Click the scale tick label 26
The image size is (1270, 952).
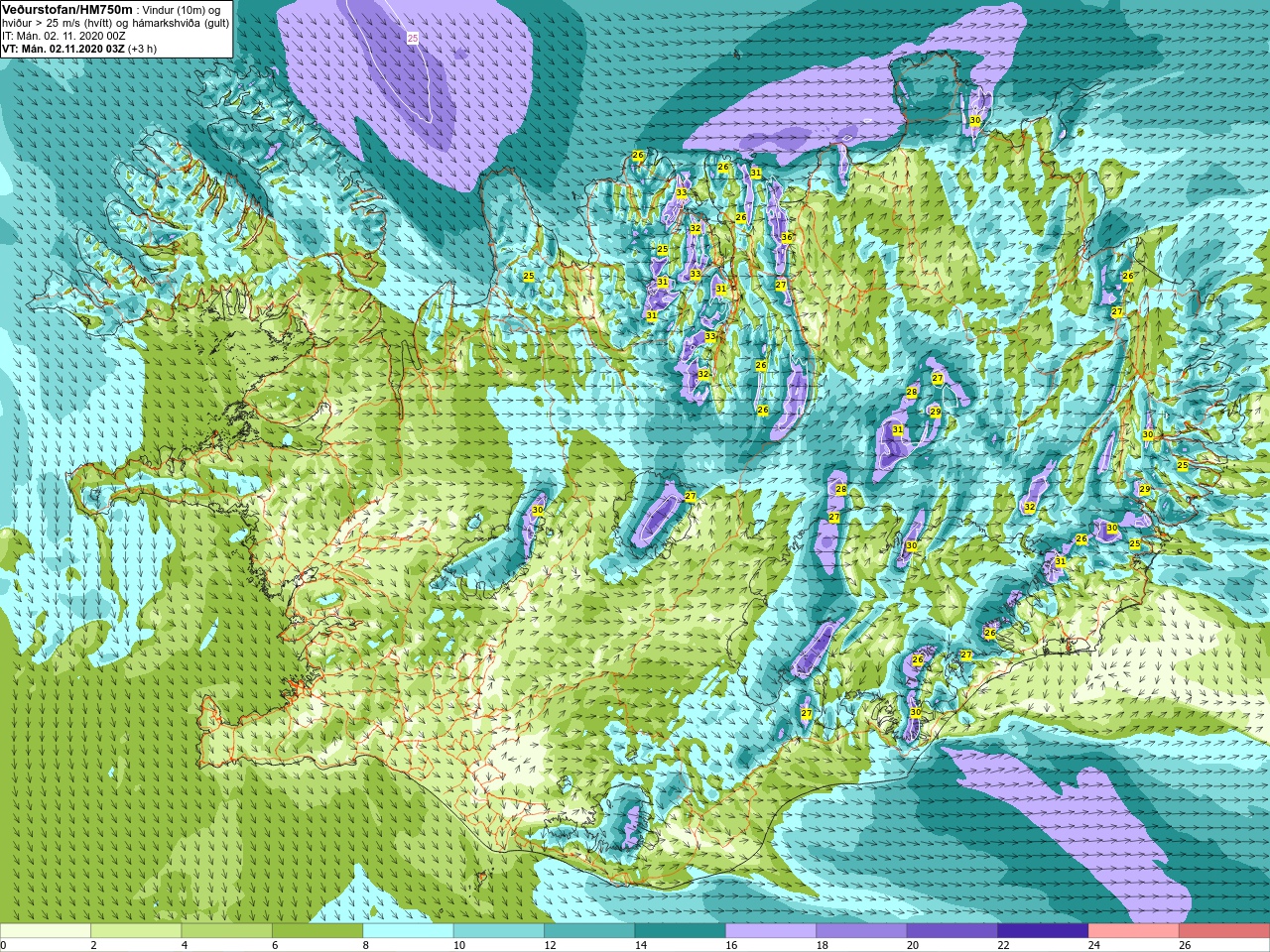[1185, 946]
